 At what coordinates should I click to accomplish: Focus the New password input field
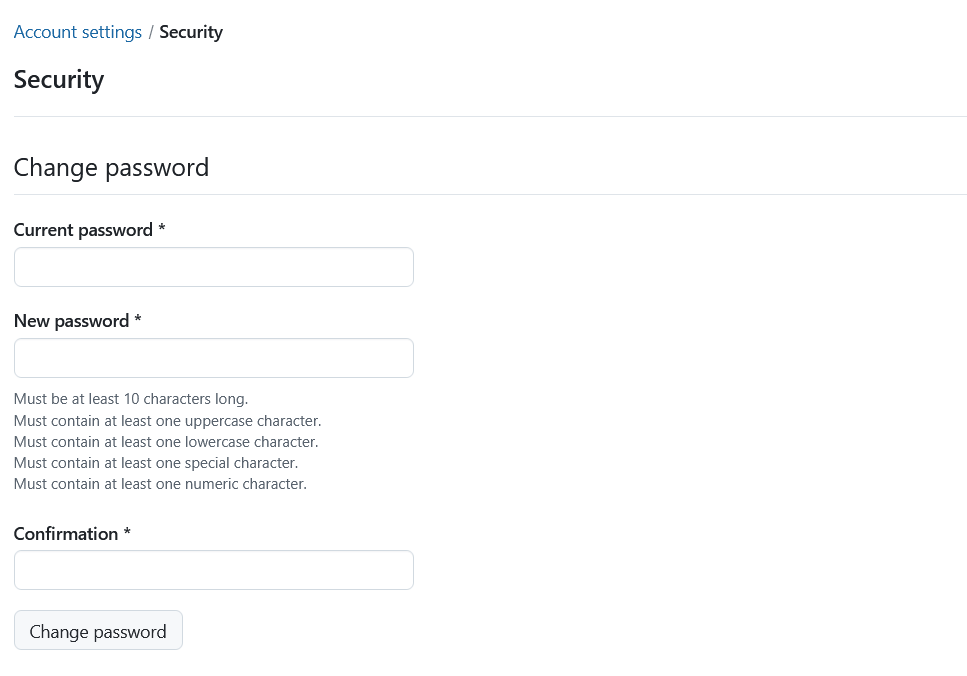click(x=214, y=358)
